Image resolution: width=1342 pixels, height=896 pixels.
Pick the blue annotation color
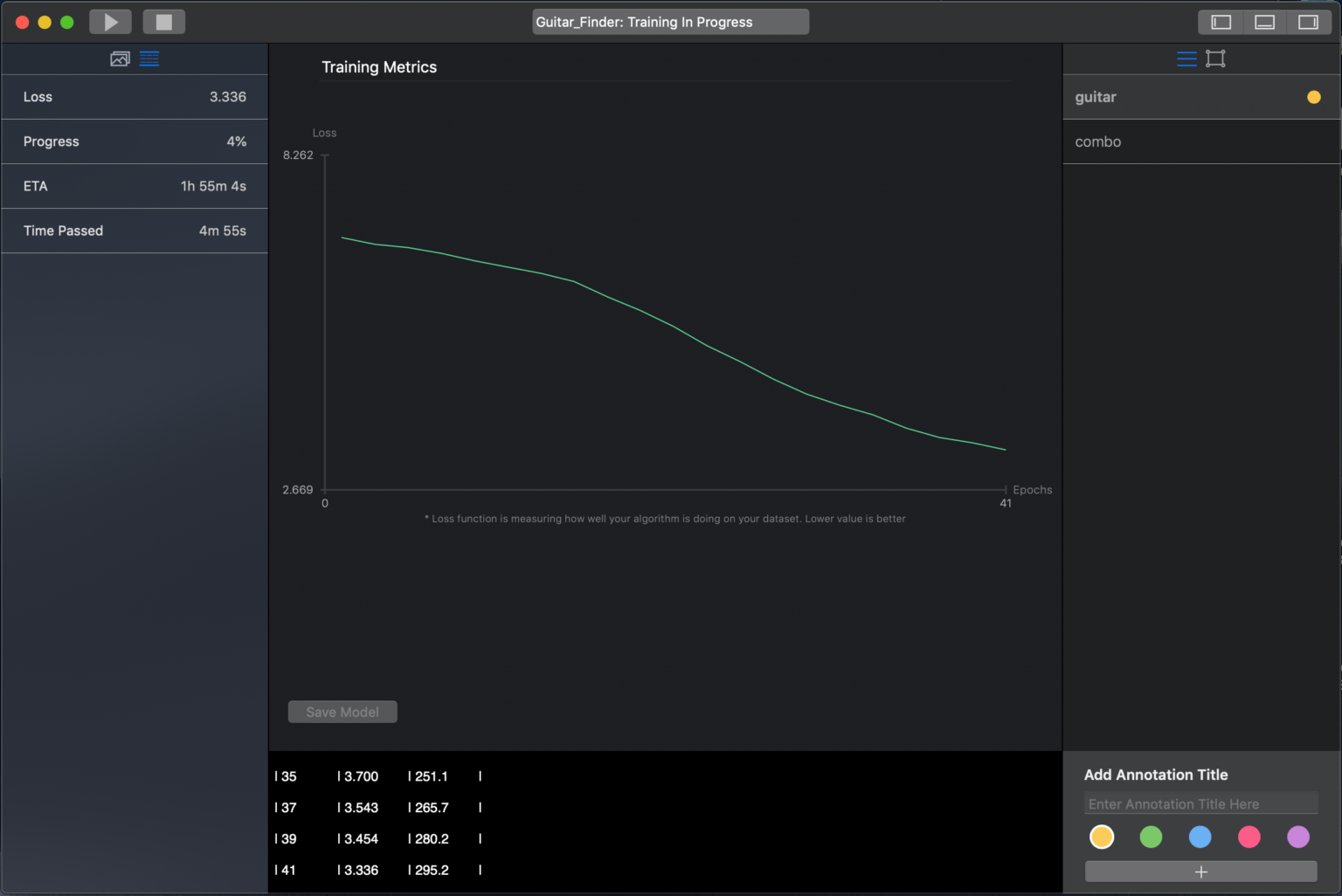point(1200,837)
